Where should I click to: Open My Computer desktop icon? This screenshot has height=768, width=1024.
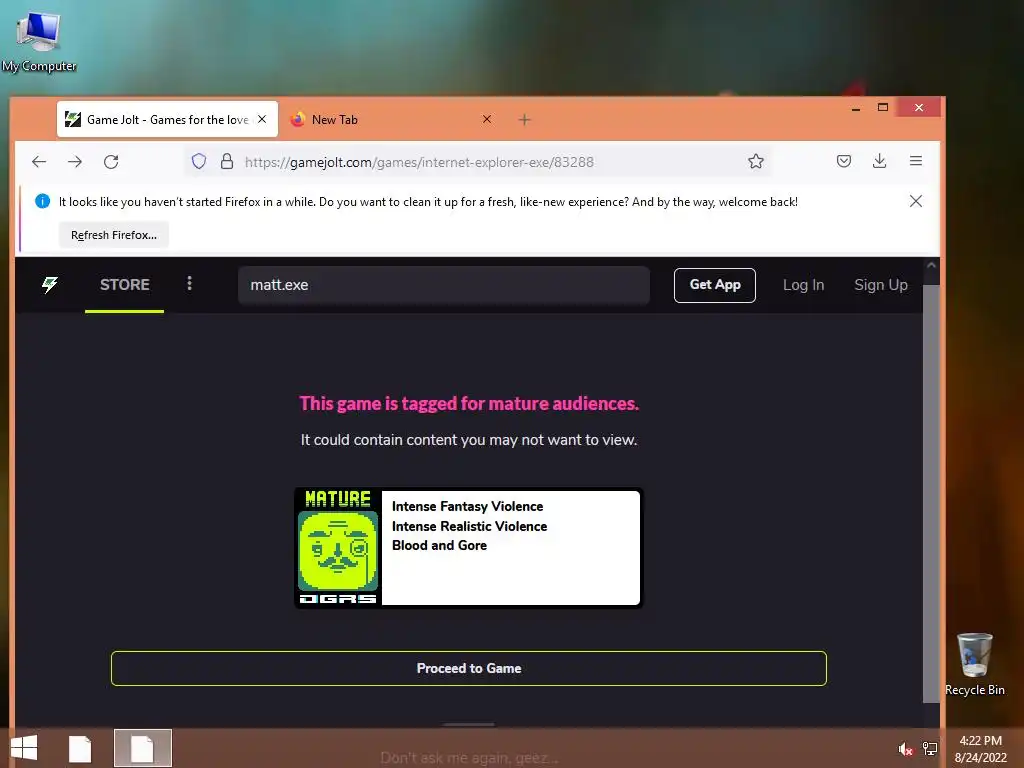(39, 40)
